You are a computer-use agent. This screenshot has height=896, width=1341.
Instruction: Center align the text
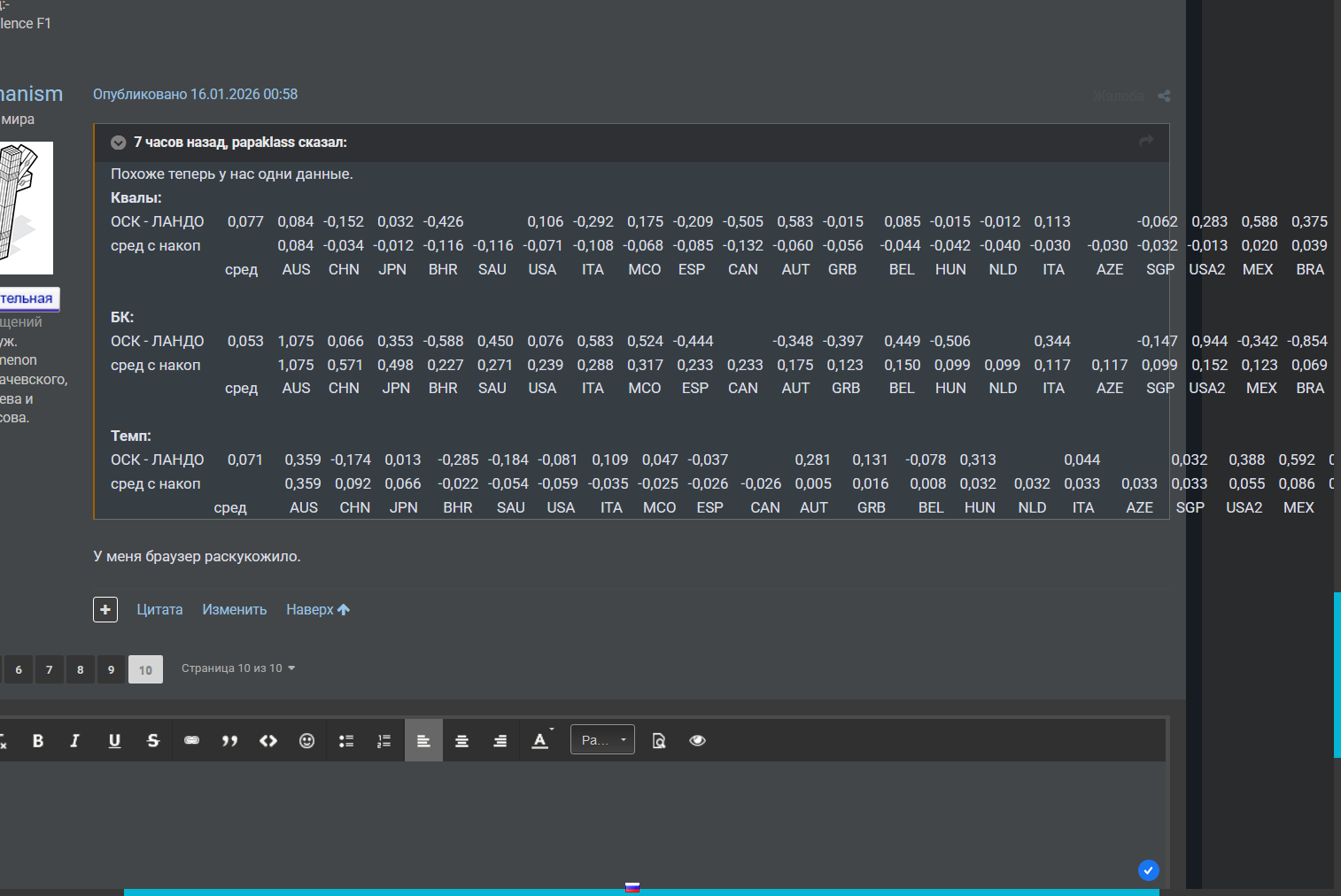pos(461,741)
